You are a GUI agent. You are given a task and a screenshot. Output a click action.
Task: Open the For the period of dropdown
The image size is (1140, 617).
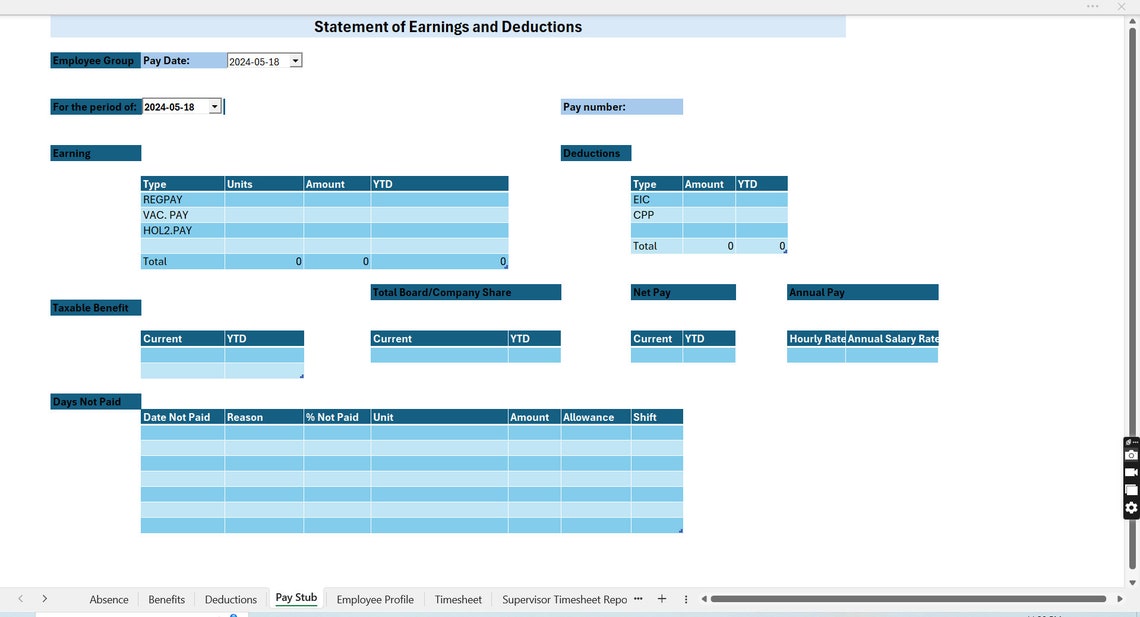click(214, 106)
